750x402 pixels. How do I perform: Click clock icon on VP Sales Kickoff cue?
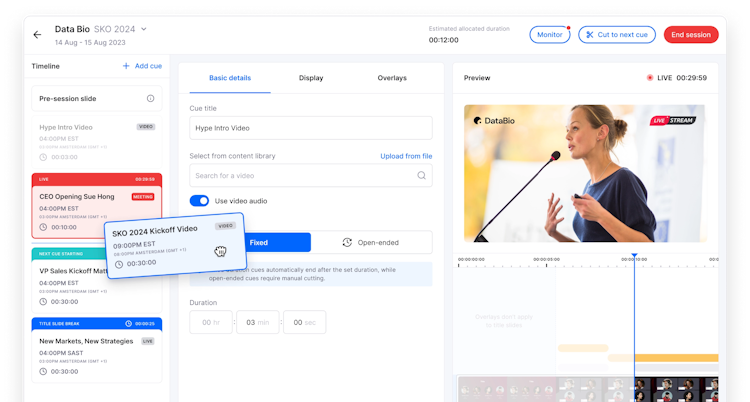(x=43, y=302)
